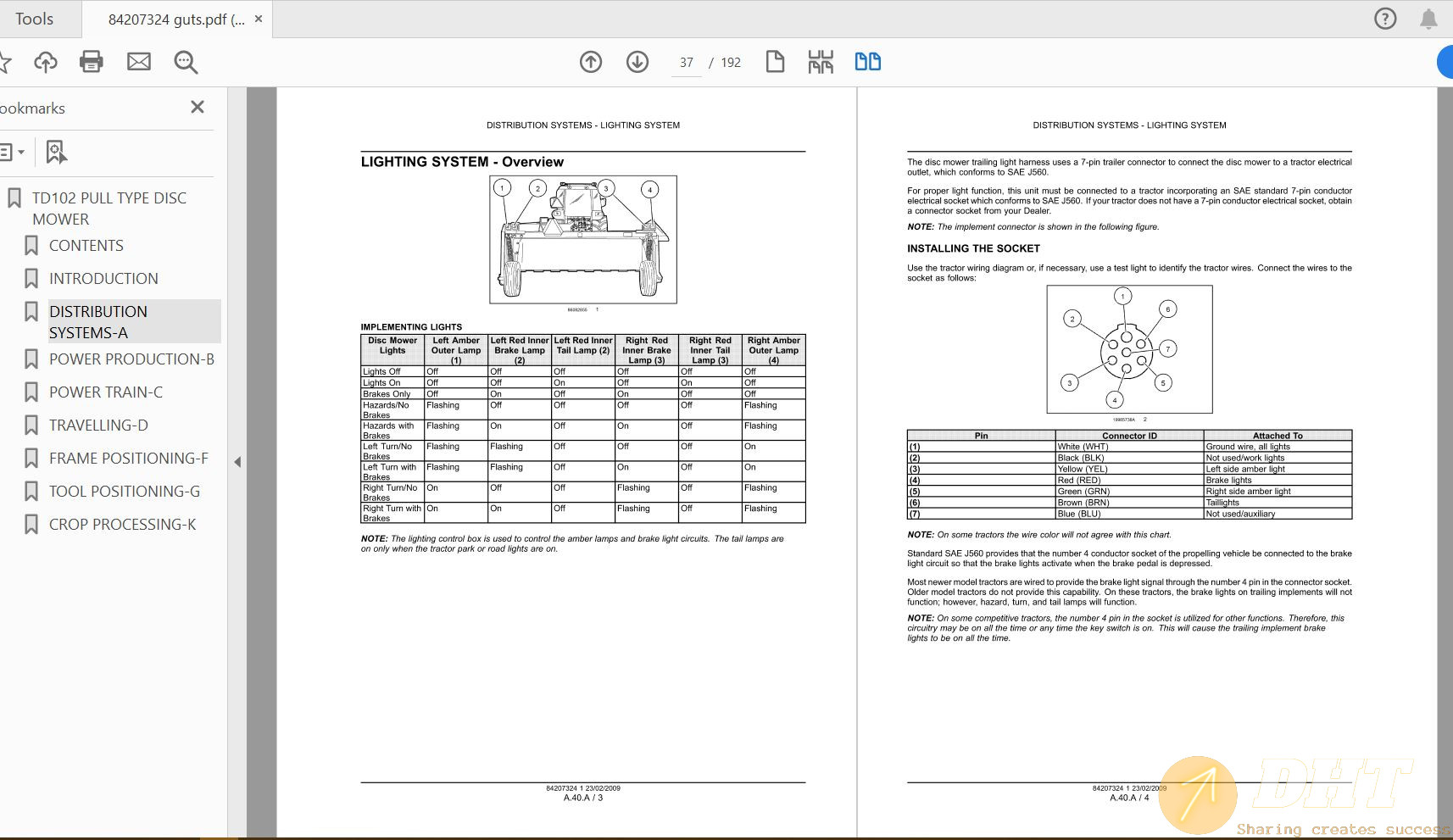The height and width of the screenshot is (840, 1453).
Task: Click the bookmark icon beside POWER TRAIN-C
Action: [x=31, y=392]
